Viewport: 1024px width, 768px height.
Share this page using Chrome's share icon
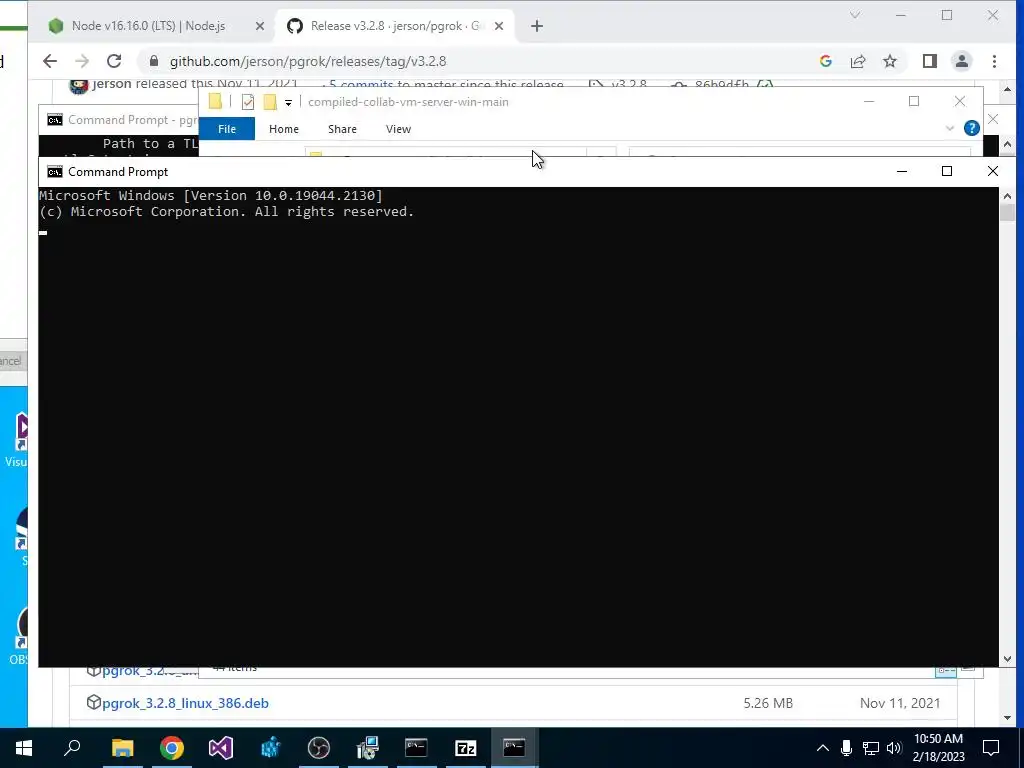858,61
